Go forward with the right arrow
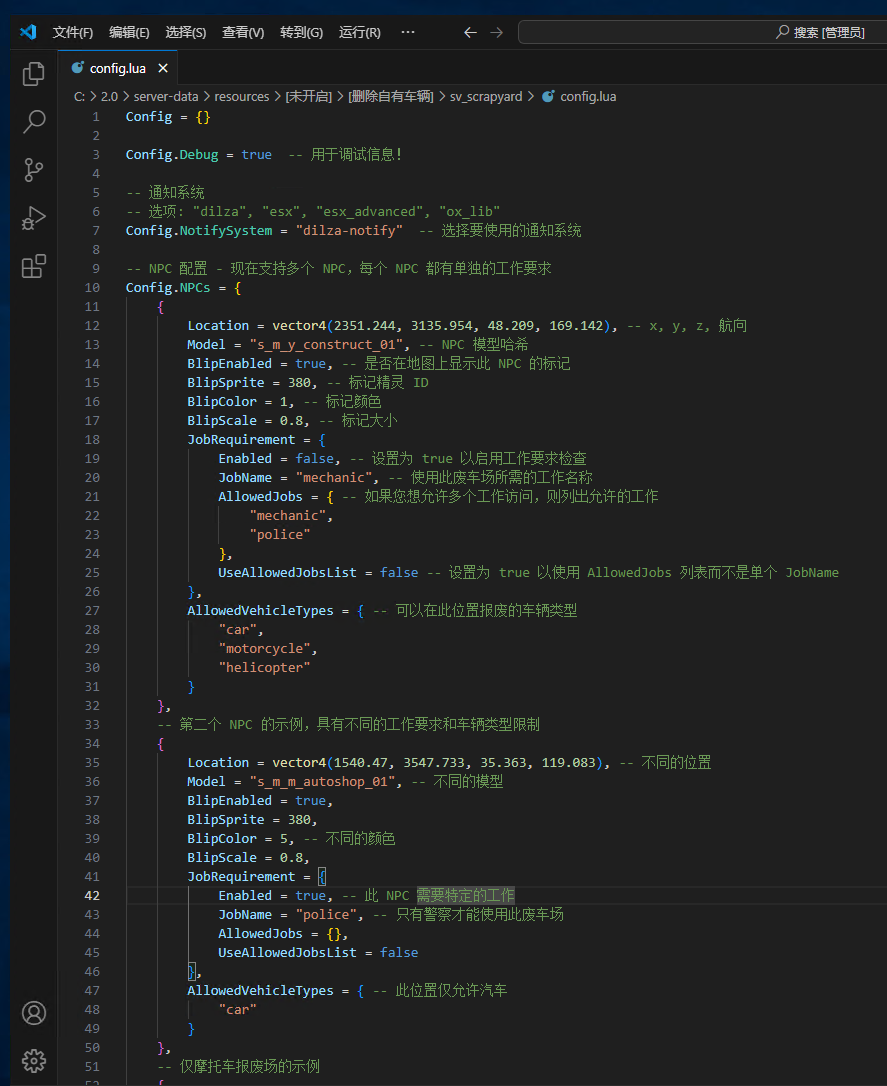Screen dimensions: 887x1086 click(497, 32)
